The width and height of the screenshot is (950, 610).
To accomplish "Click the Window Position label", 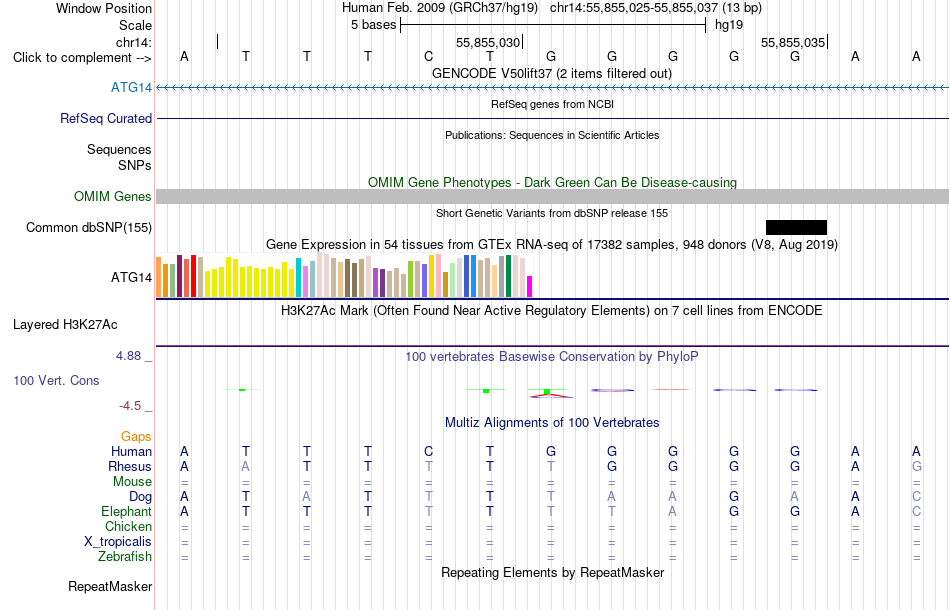I will click(x=104, y=8).
